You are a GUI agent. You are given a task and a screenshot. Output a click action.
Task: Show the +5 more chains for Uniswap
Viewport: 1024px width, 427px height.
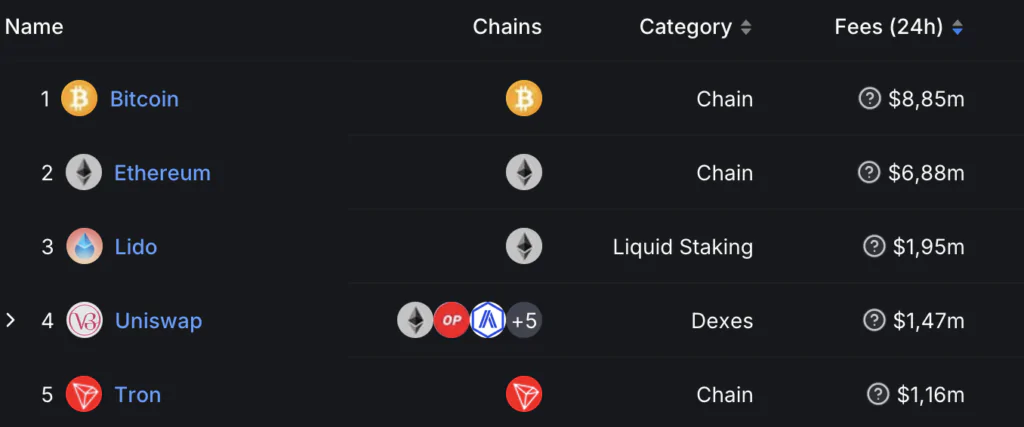coord(524,321)
